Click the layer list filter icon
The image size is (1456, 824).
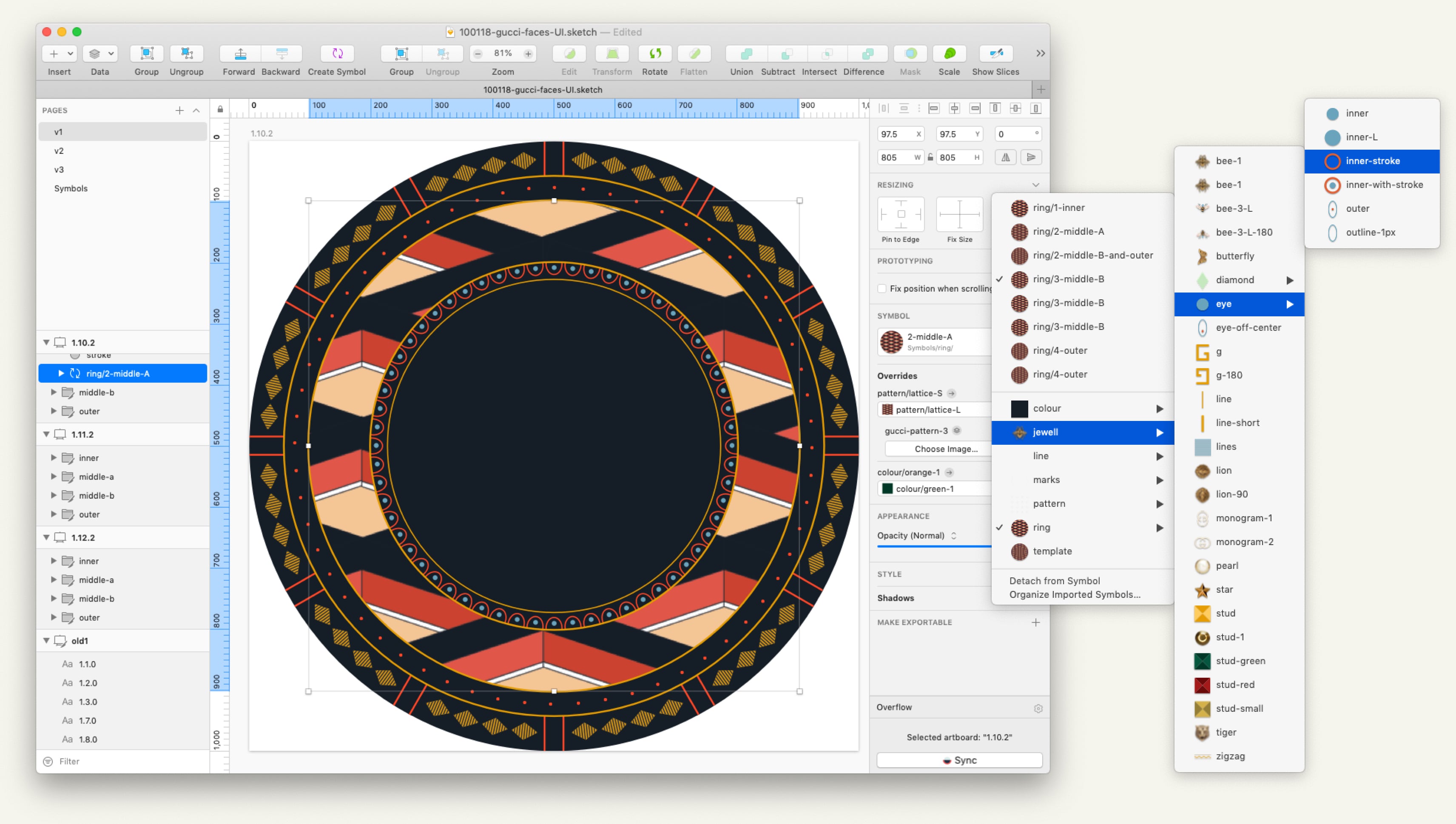pyautogui.click(x=48, y=762)
